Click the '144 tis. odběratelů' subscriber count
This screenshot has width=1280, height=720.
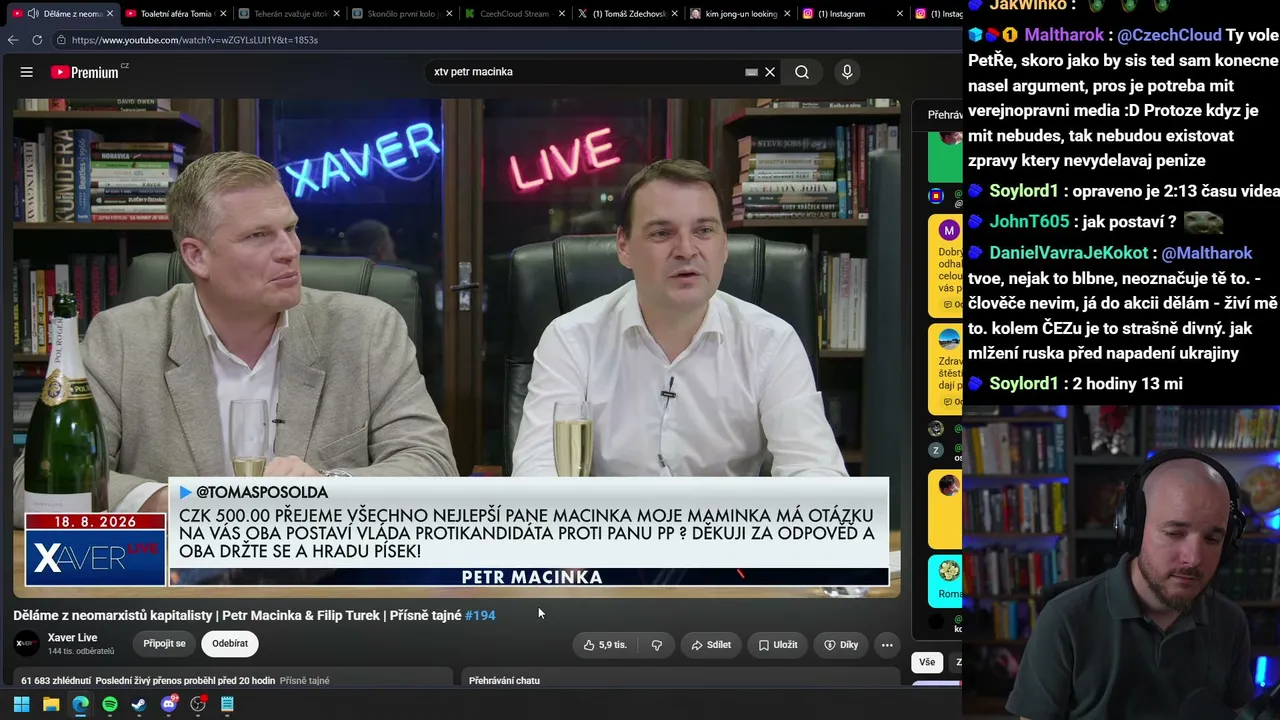(x=81, y=651)
